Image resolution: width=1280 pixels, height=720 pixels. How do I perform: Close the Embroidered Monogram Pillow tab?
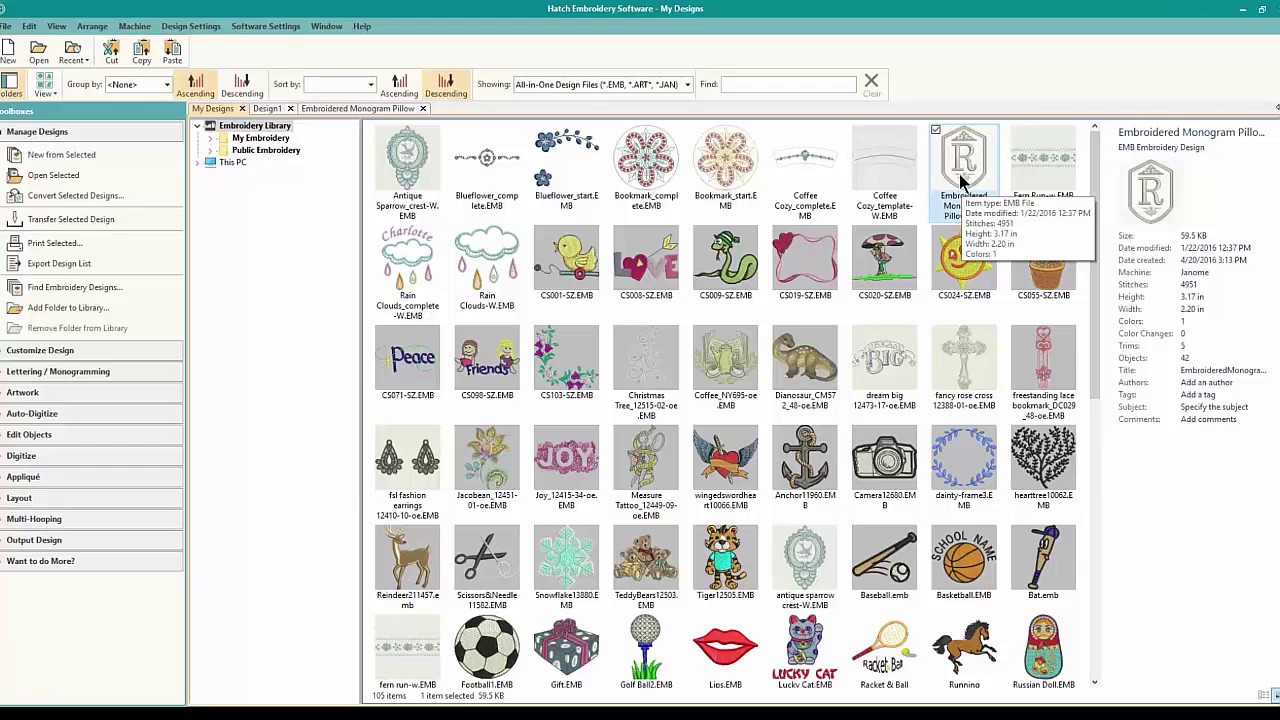pos(423,108)
